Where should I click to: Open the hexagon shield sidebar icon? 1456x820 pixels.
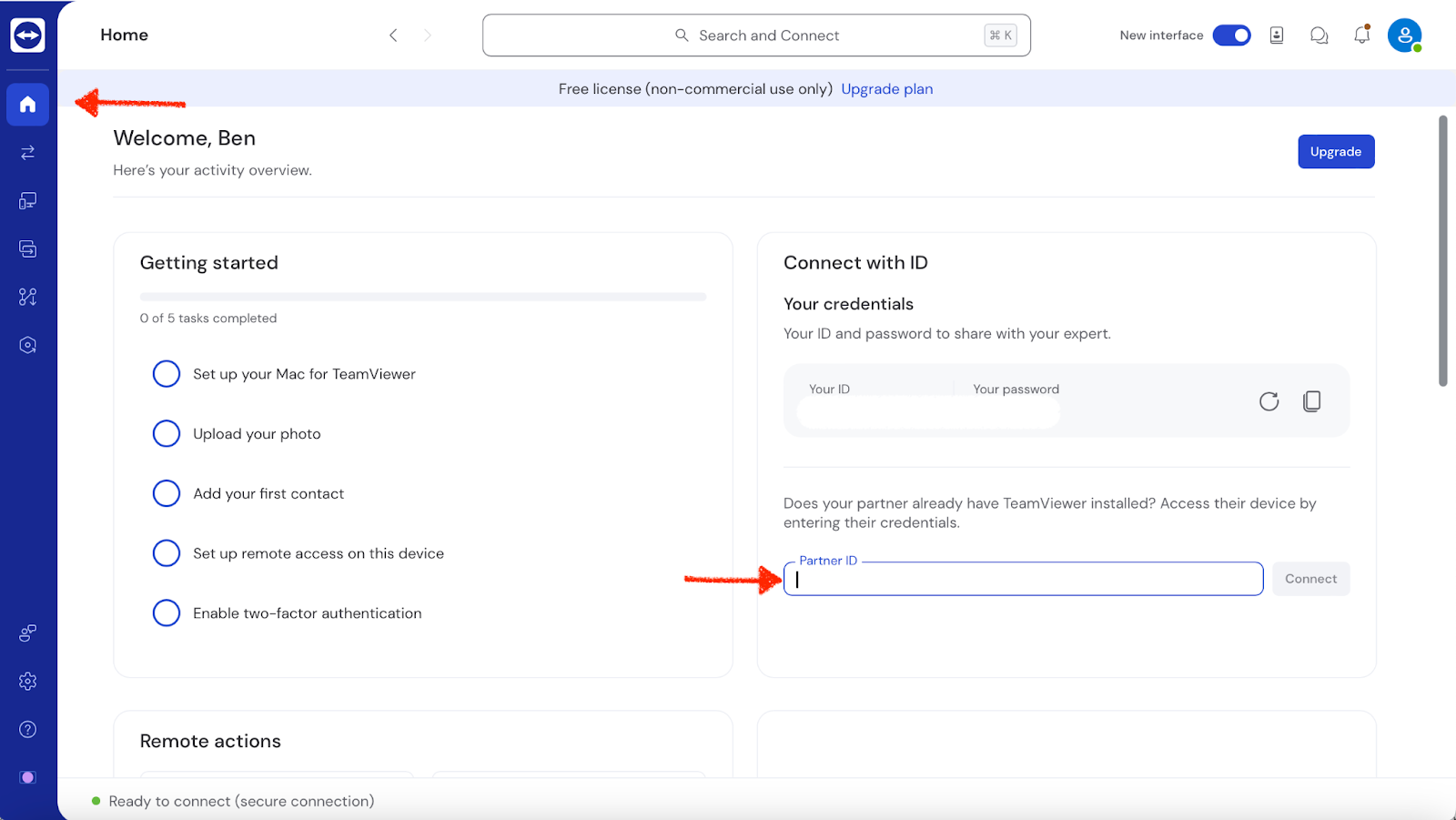[x=27, y=345]
